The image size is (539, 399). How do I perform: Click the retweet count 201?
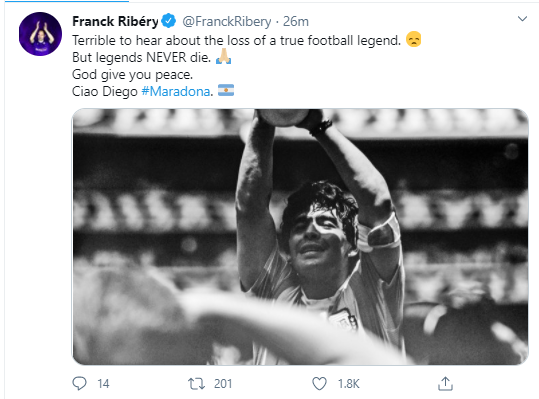click(x=223, y=384)
